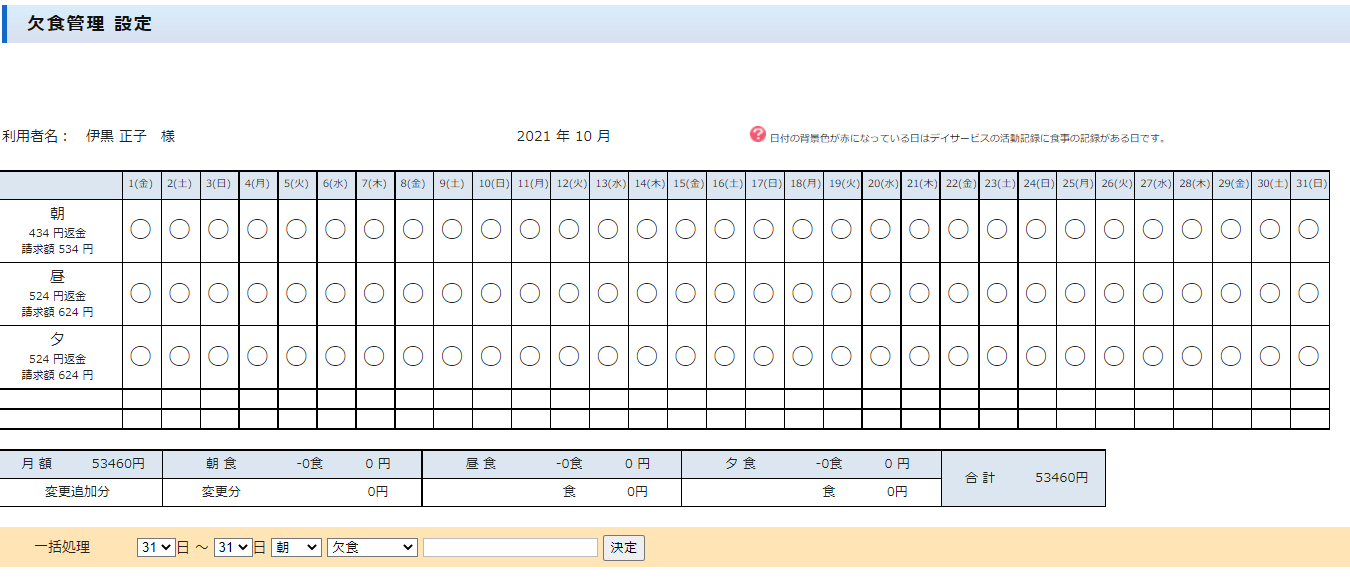Toggle breakfast circle for 1(金)
The image size is (1350, 580).
[141, 229]
